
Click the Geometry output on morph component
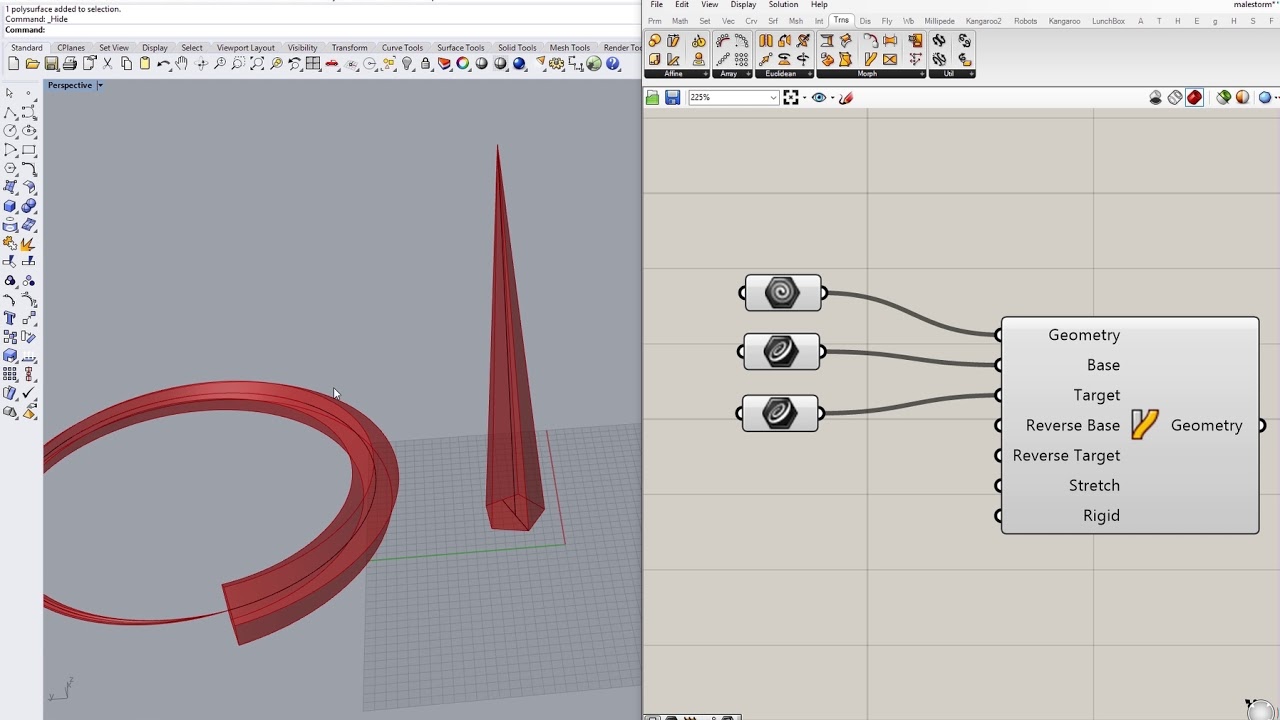[x=1206, y=425]
